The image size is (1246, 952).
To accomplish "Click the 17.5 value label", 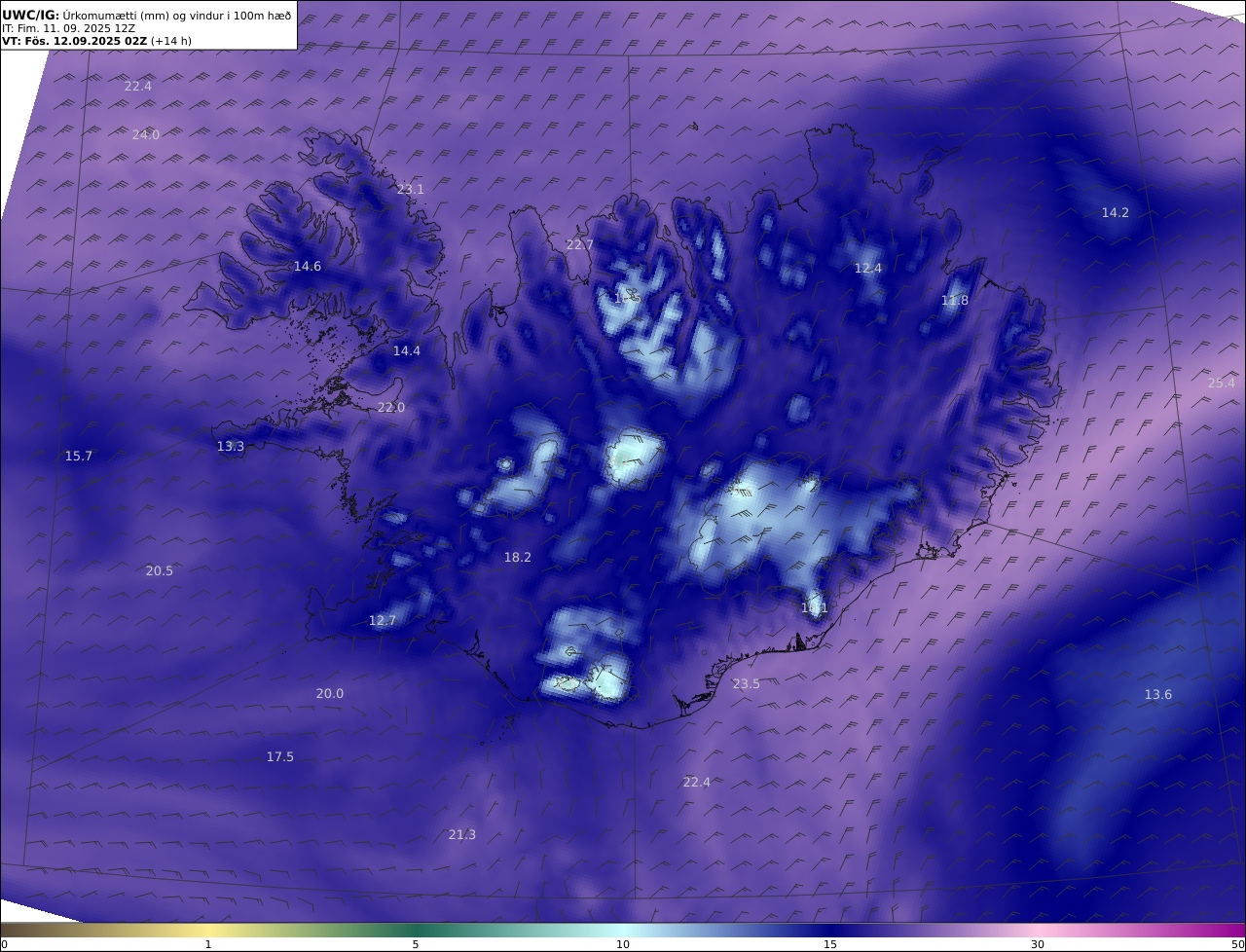I will click(280, 756).
